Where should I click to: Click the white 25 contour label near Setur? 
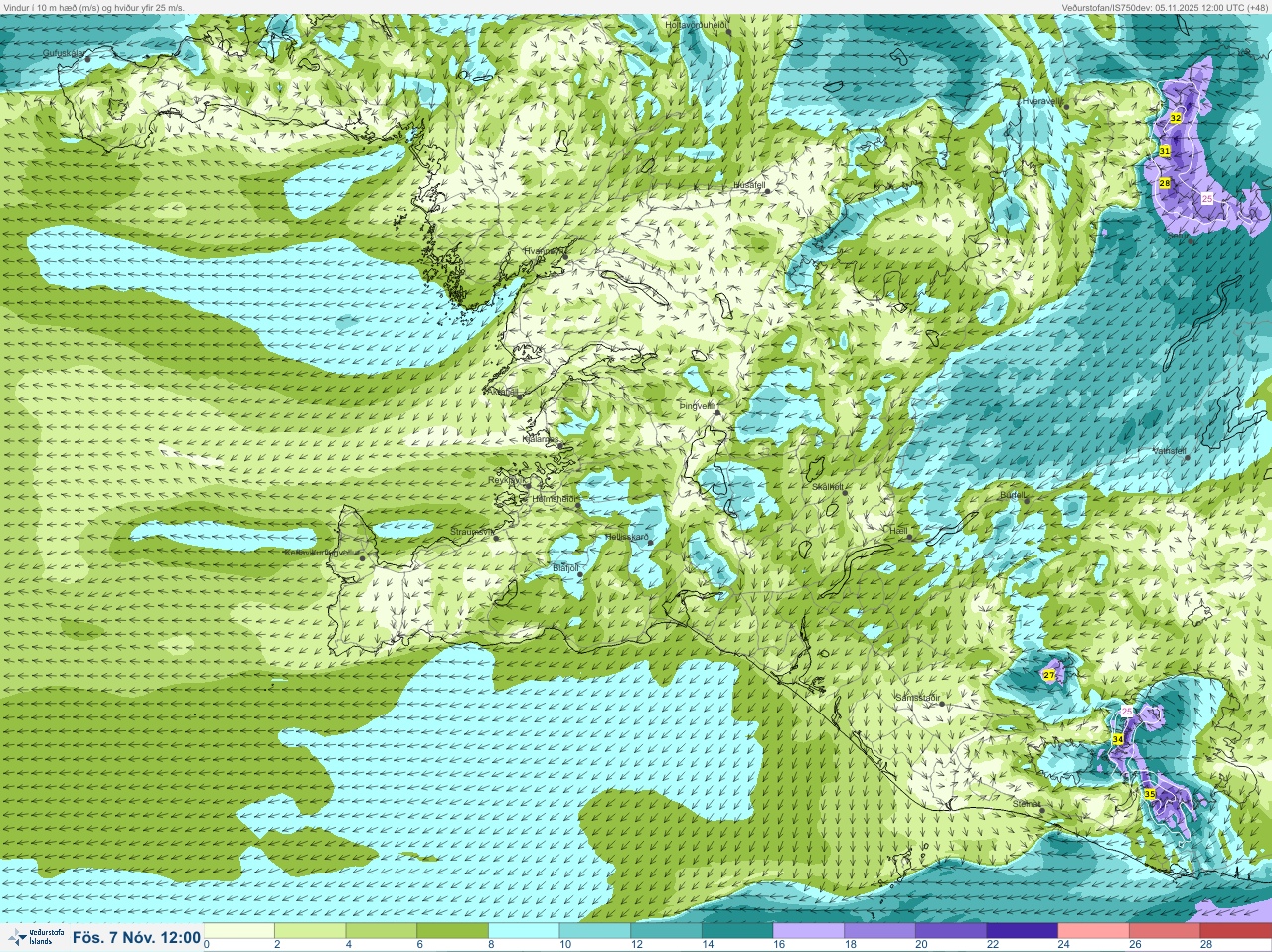point(1207,199)
